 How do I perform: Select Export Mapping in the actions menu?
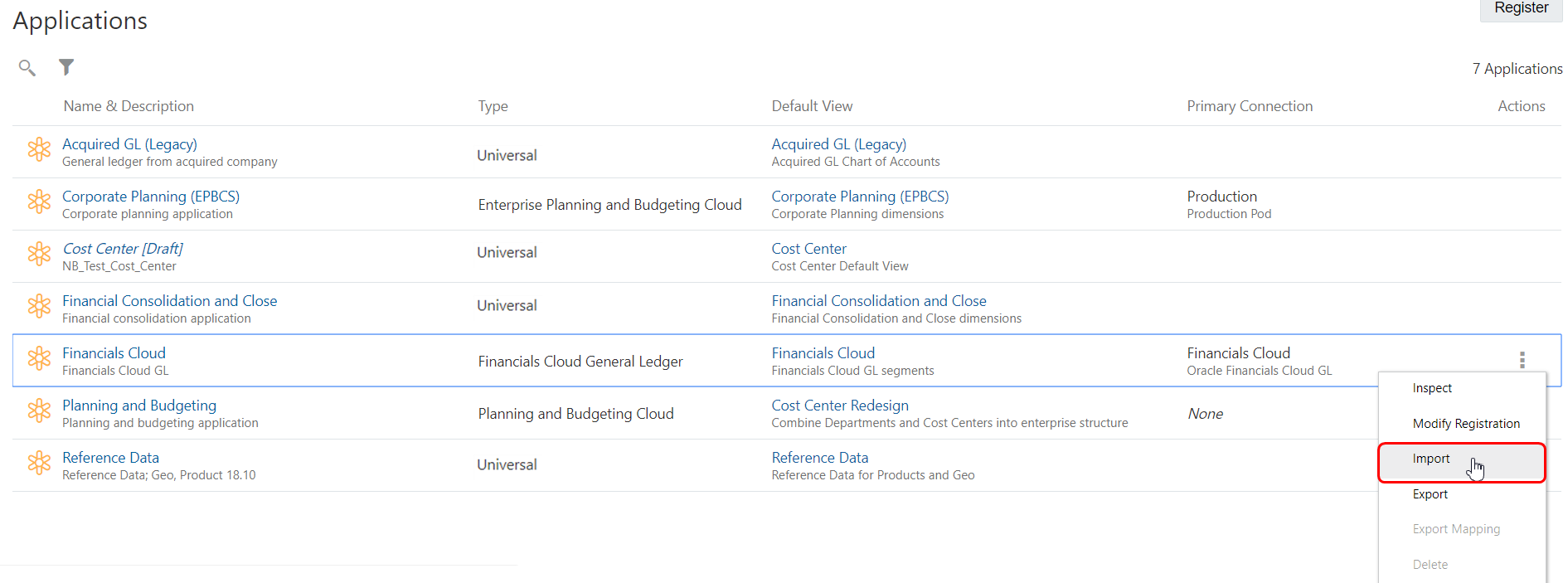pyautogui.click(x=1456, y=529)
